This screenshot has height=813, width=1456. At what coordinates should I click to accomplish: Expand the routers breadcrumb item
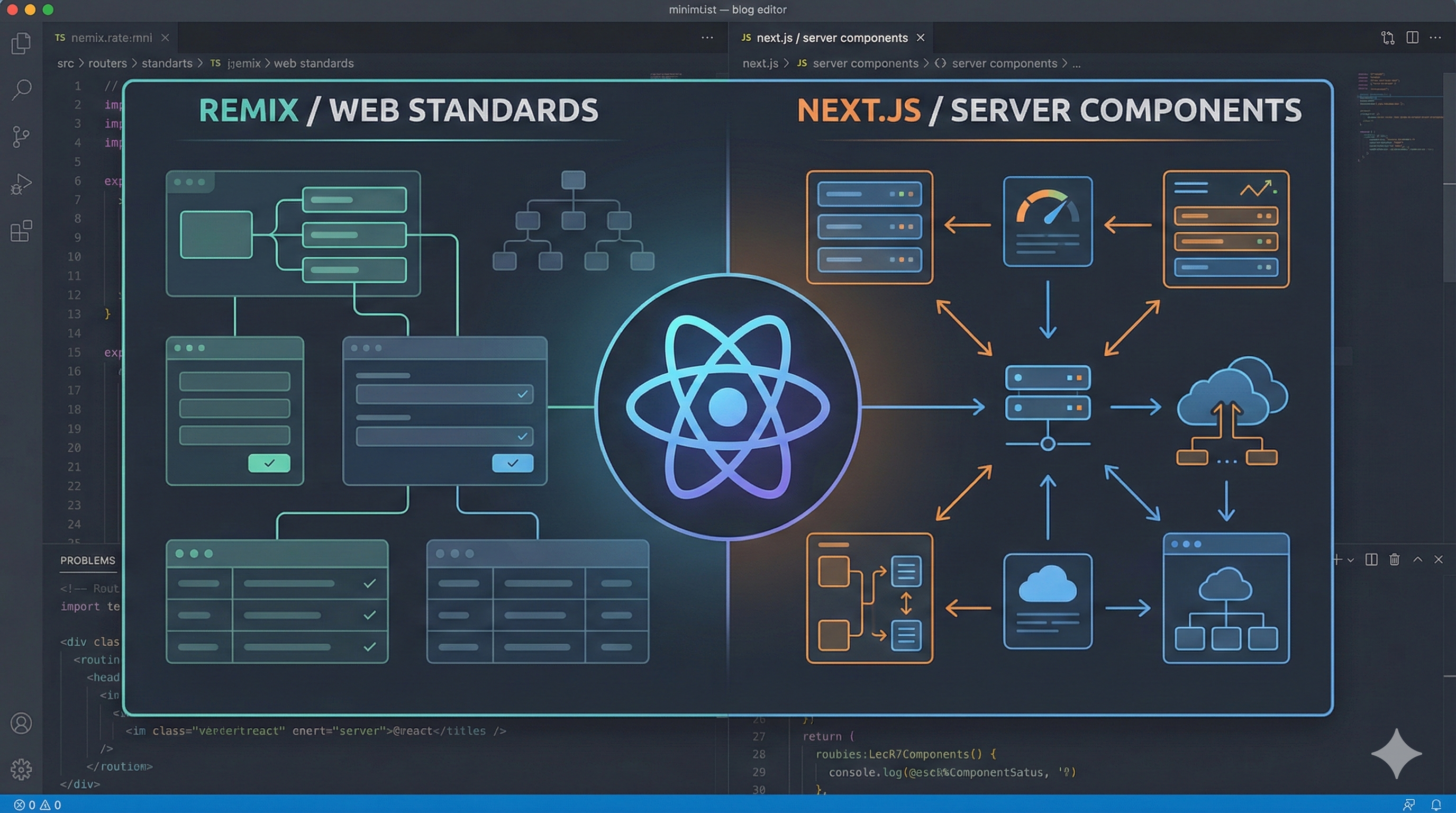pyautogui.click(x=107, y=64)
